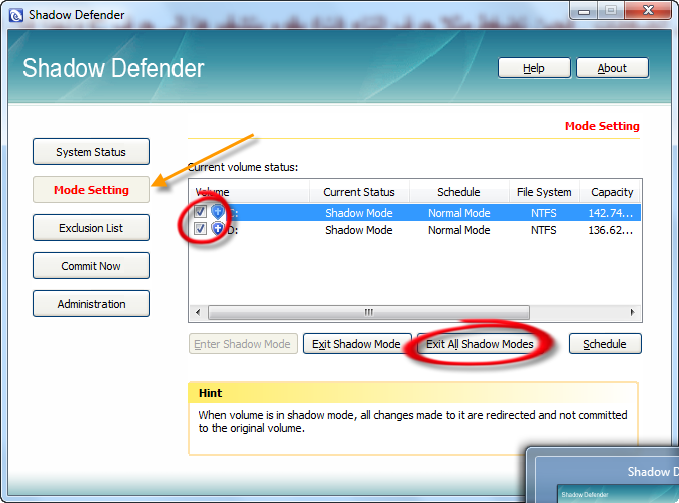Open the Commit Now page
The width and height of the screenshot is (679, 503).
pyautogui.click(x=91, y=266)
